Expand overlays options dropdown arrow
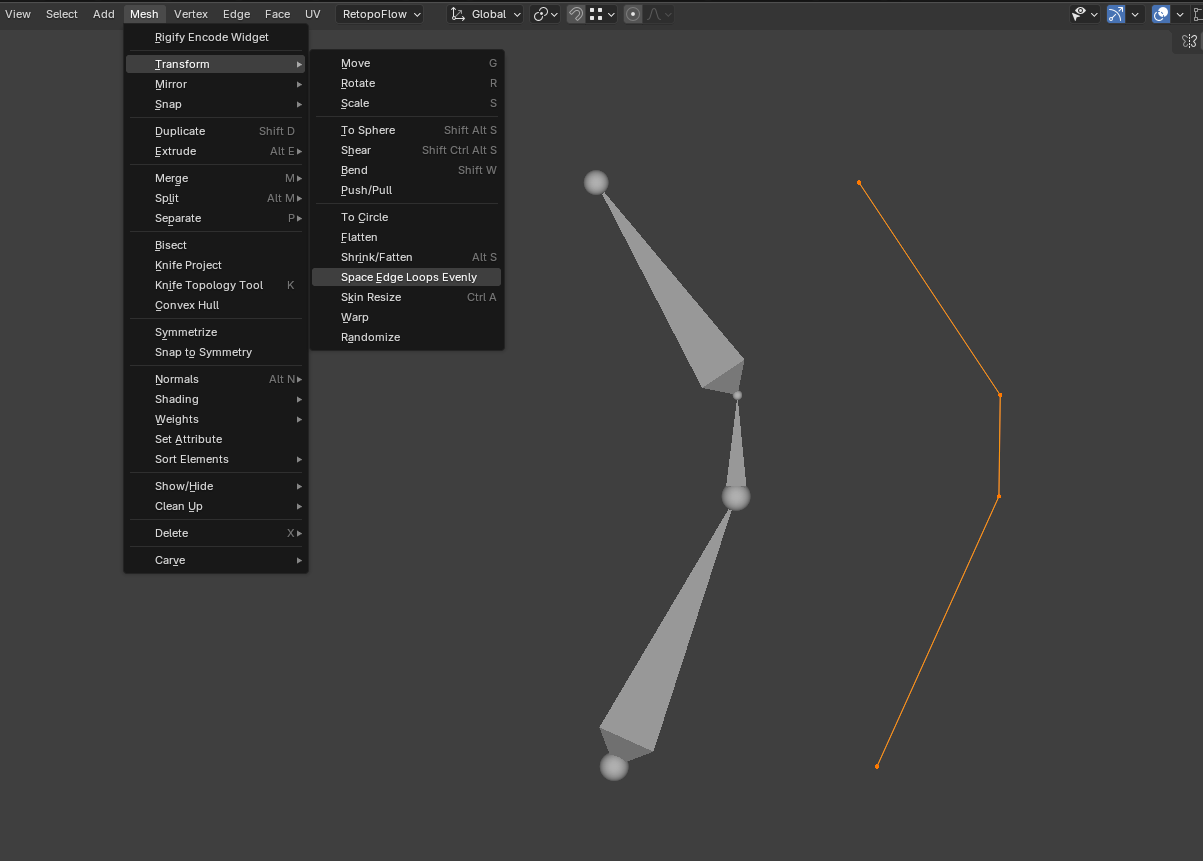 click(1180, 14)
